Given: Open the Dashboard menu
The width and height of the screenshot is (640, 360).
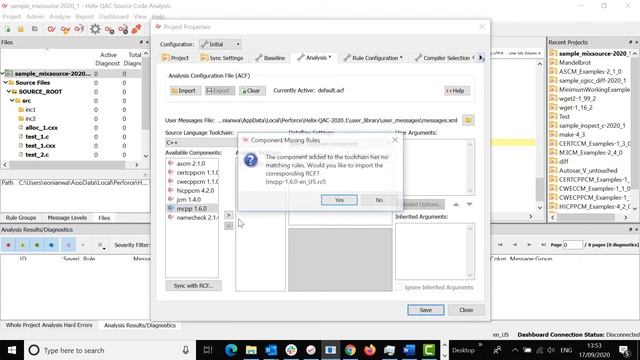Looking at the screenshot, I should click(x=113, y=16).
